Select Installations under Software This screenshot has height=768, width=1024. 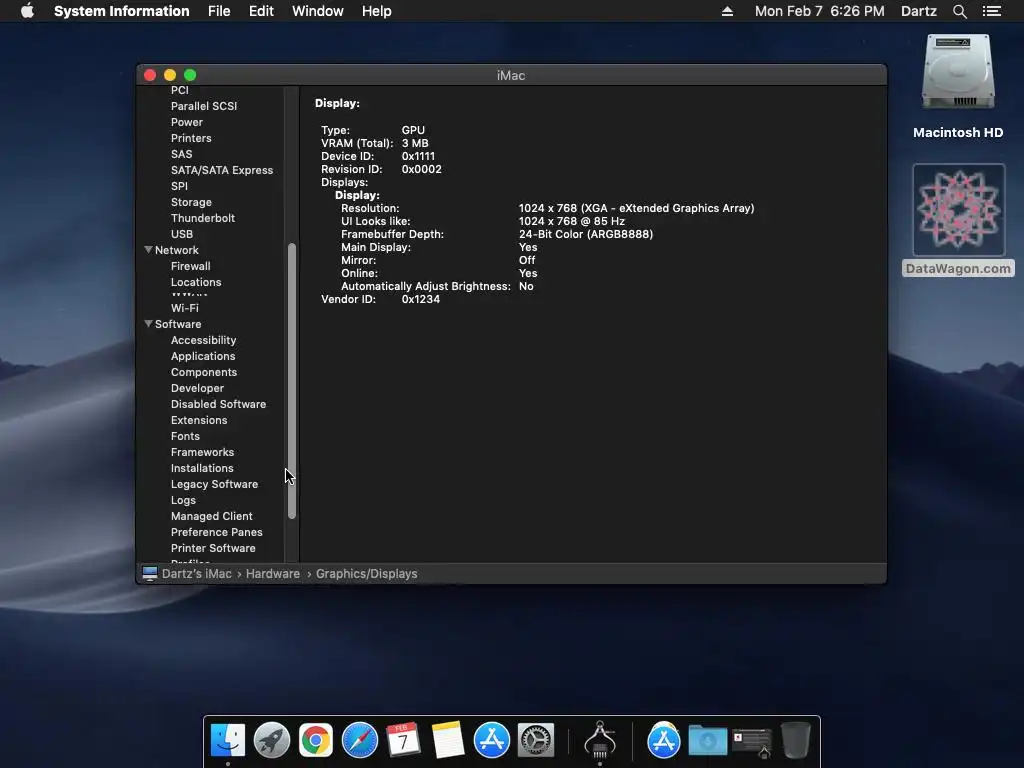(202, 468)
